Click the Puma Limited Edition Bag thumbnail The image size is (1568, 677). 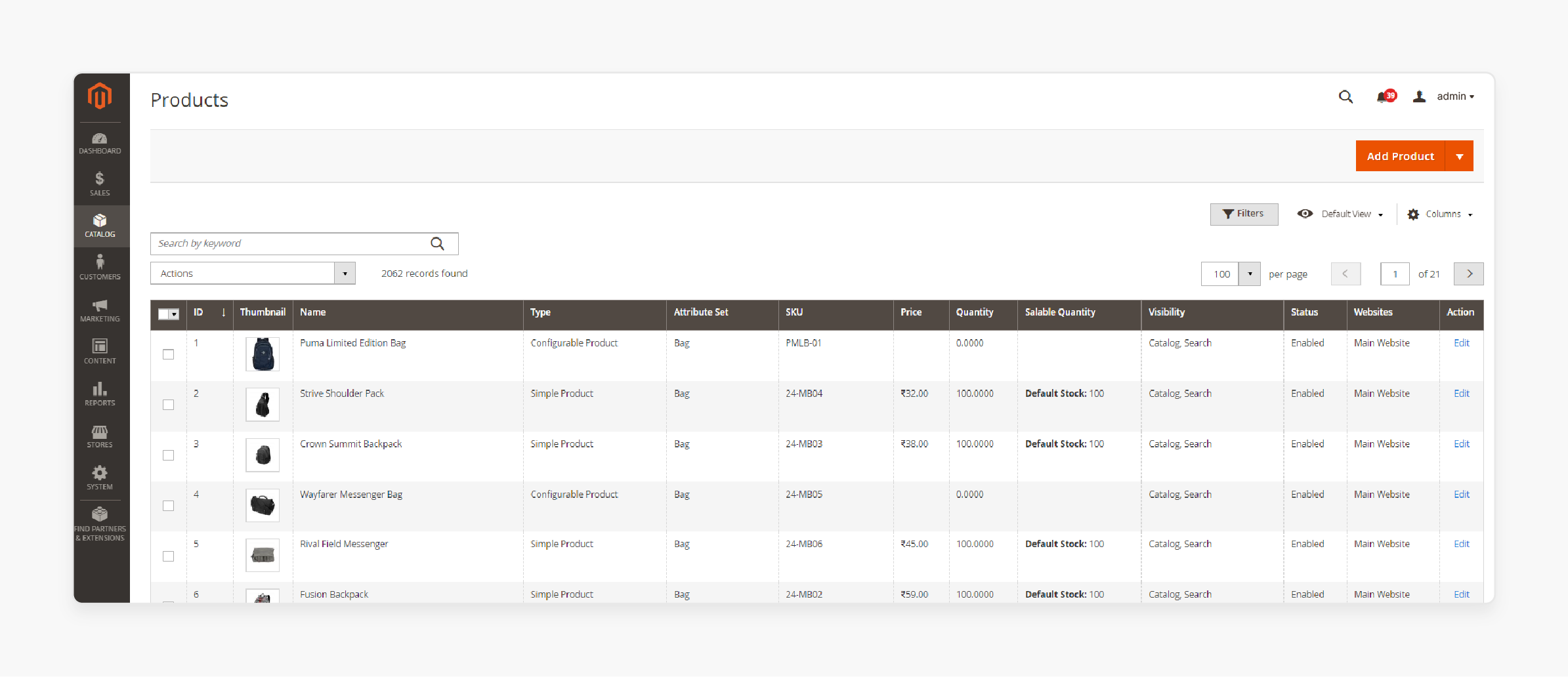coord(263,354)
